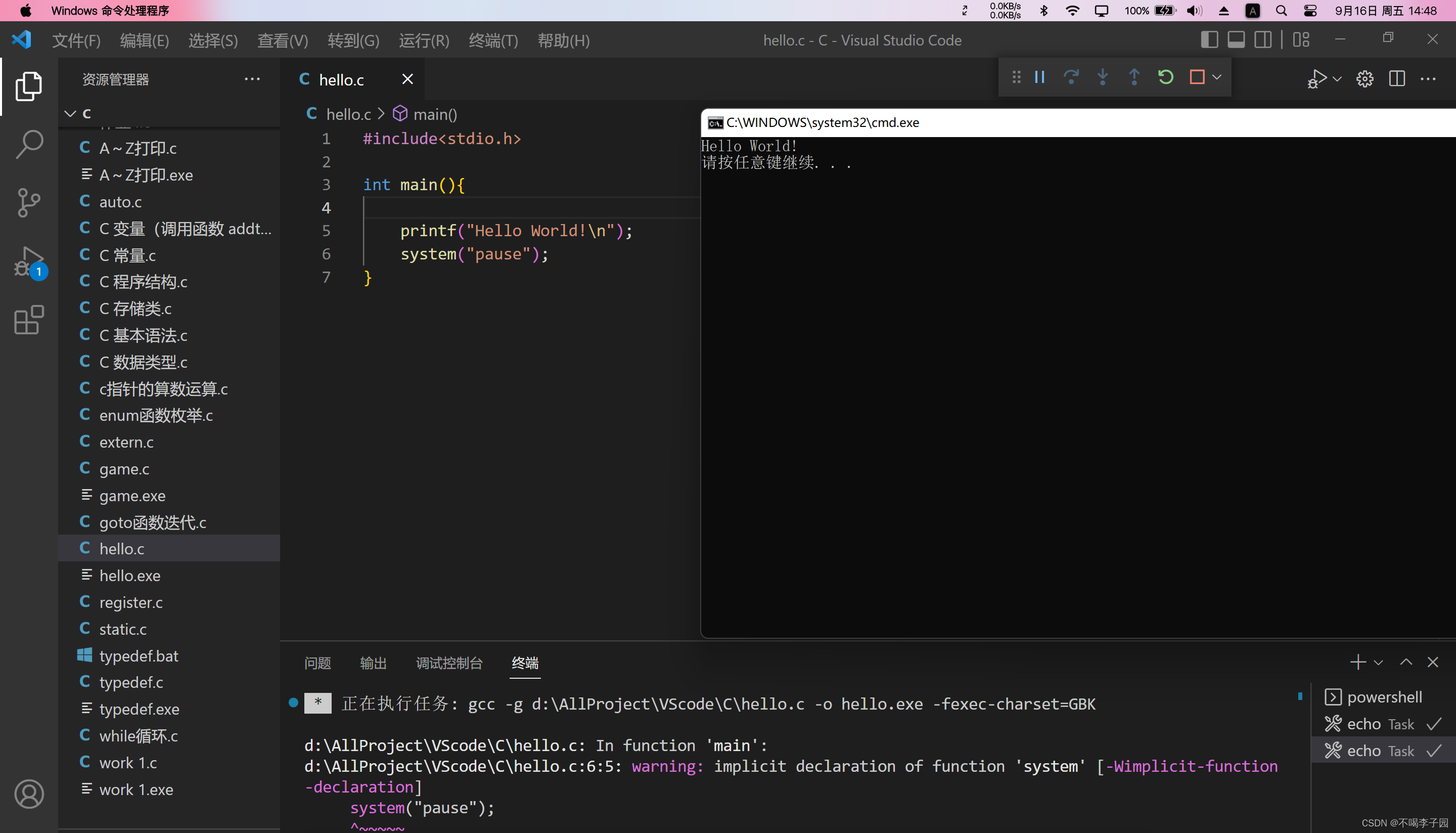Pause the debug session
This screenshot has height=833, width=1456.
tap(1039, 77)
